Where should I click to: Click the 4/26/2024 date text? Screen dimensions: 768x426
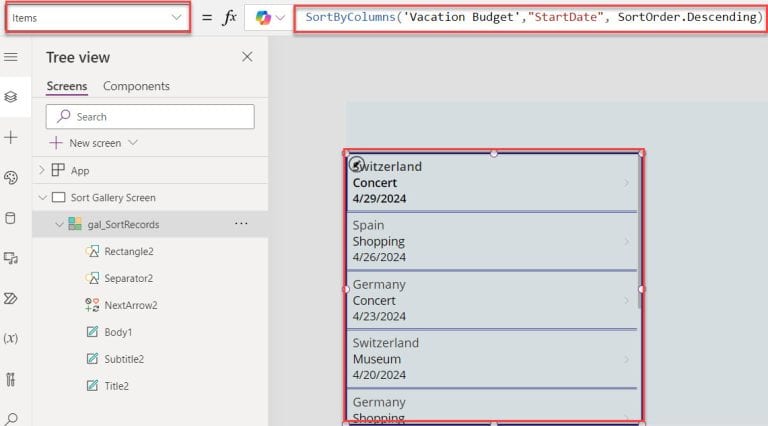379,258
